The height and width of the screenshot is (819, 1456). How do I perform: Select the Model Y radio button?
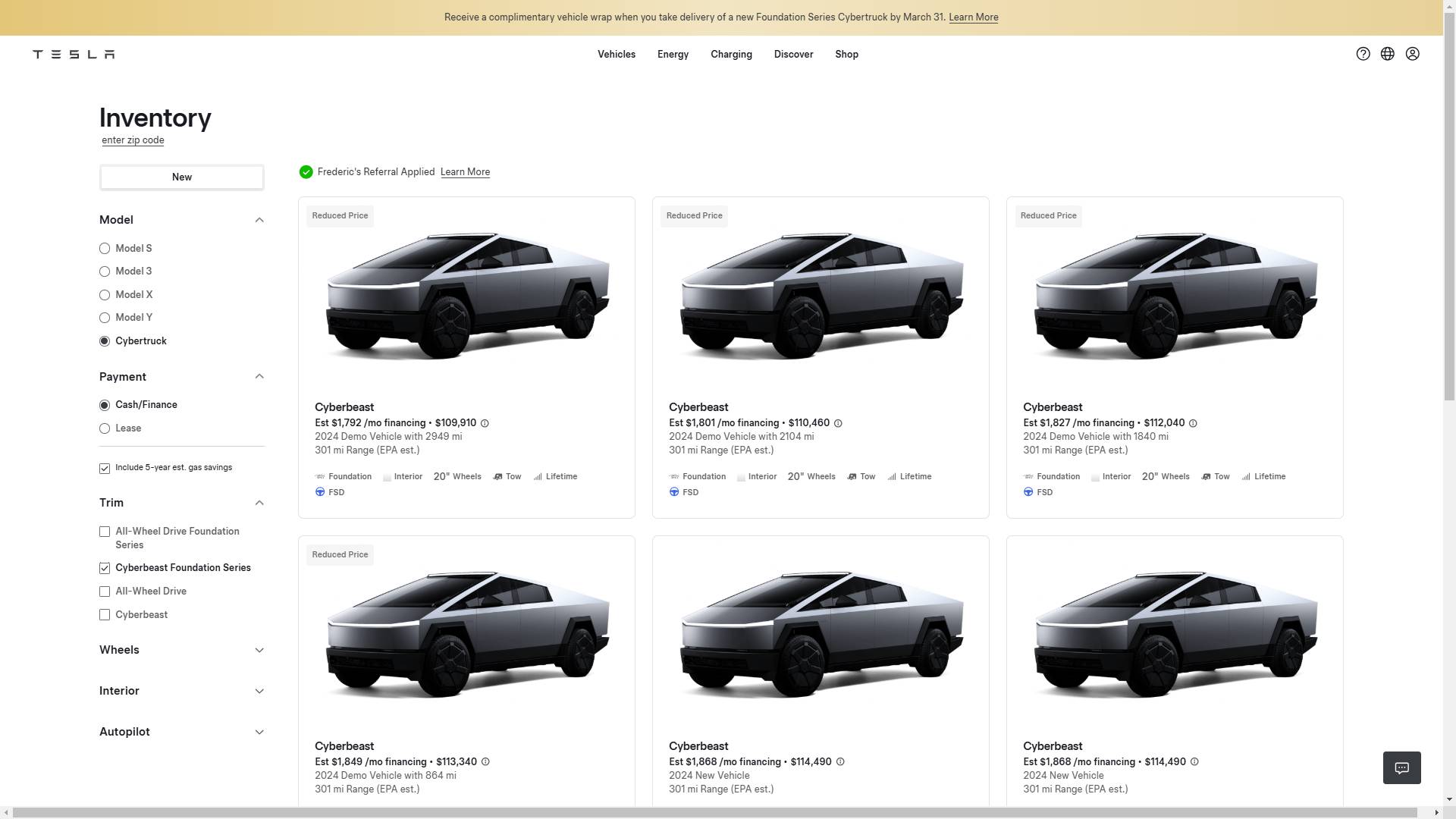click(105, 318)
